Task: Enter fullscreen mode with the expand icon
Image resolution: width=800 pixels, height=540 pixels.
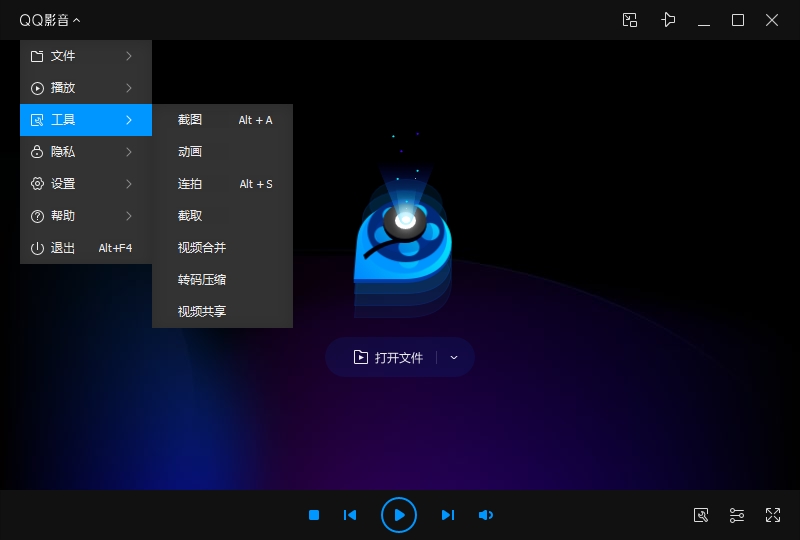Action: tap(773, 515)
